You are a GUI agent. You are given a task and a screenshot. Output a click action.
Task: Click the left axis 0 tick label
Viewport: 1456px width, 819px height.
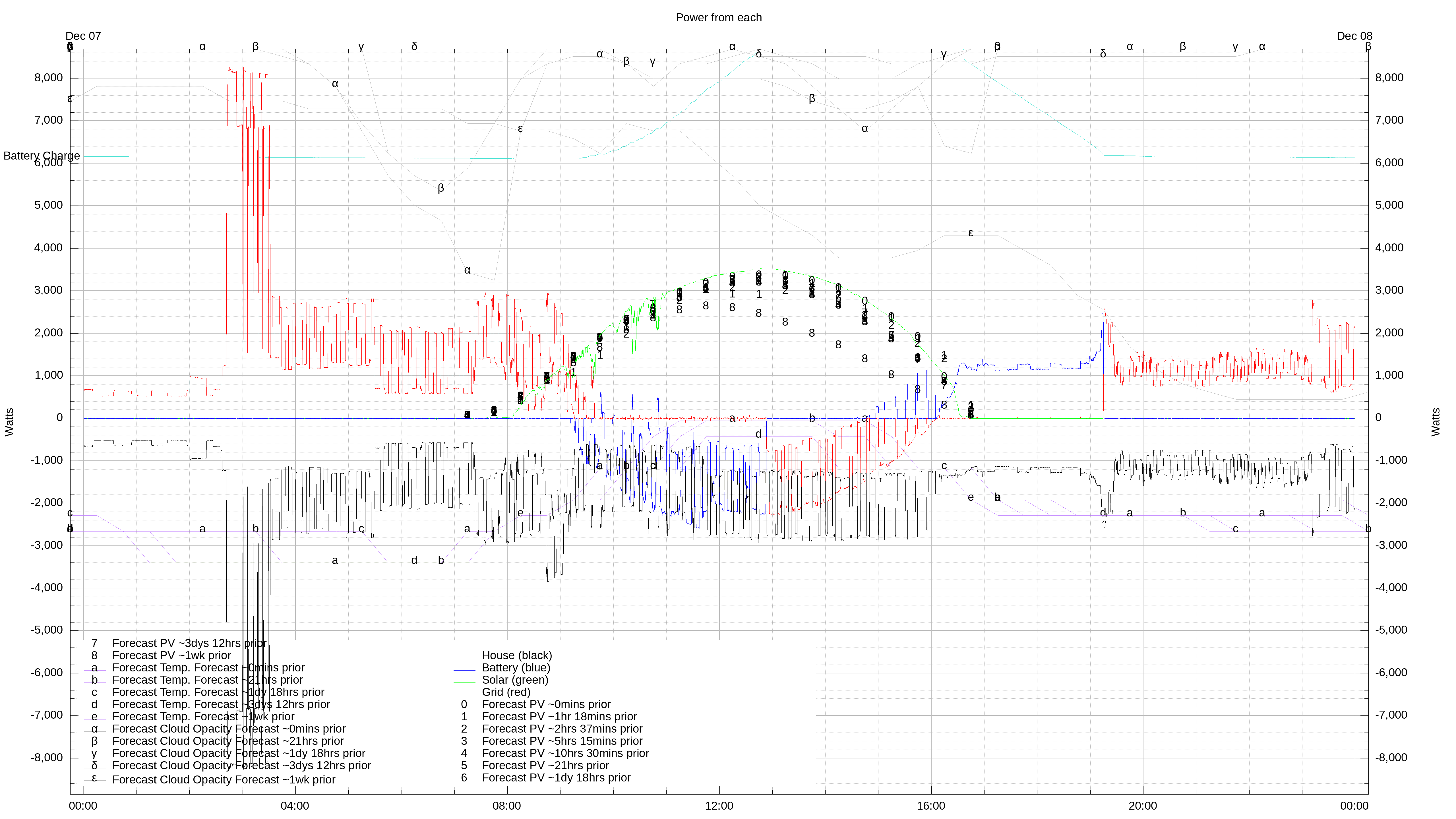click(60, 418)
